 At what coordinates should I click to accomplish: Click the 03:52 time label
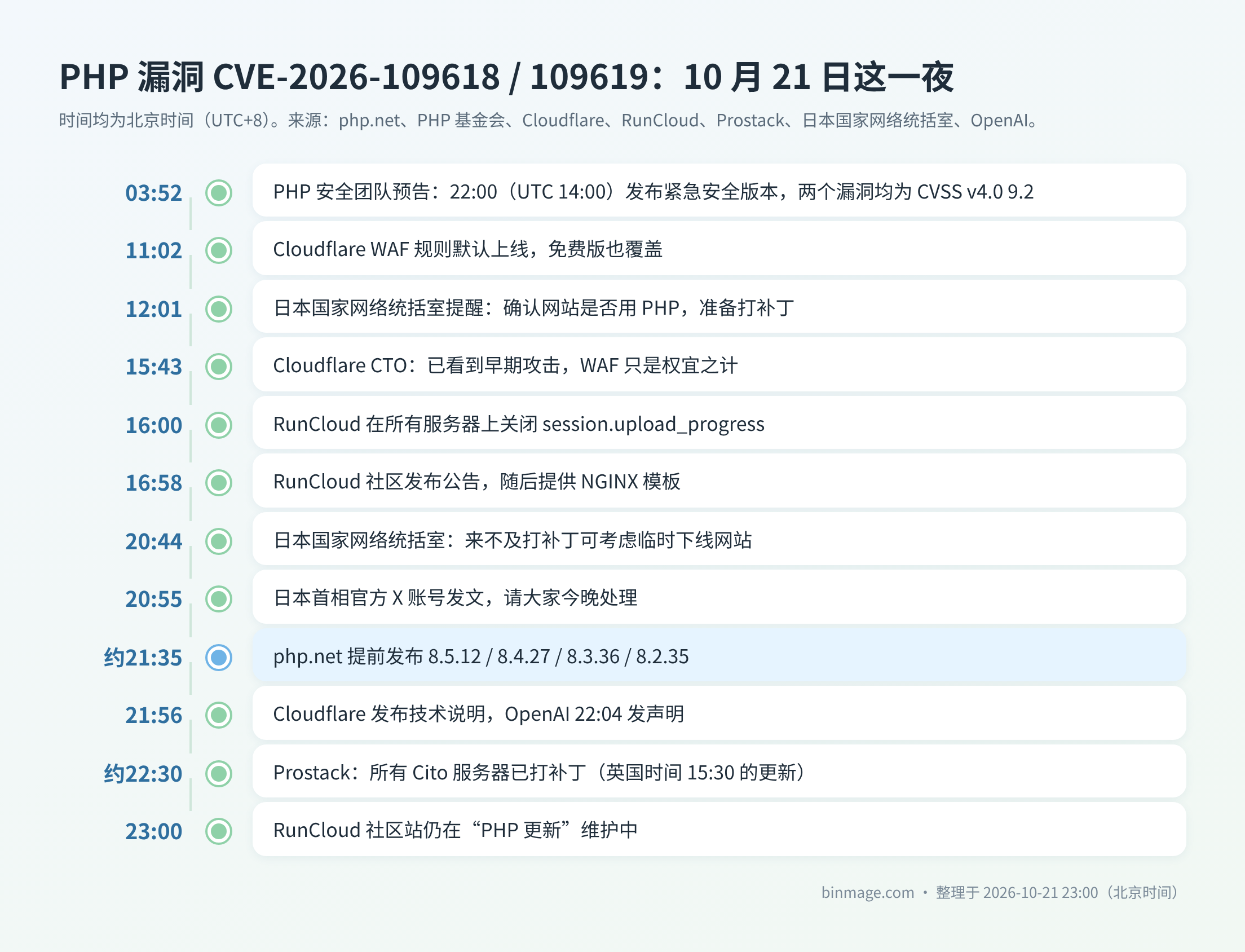[153, 193]
